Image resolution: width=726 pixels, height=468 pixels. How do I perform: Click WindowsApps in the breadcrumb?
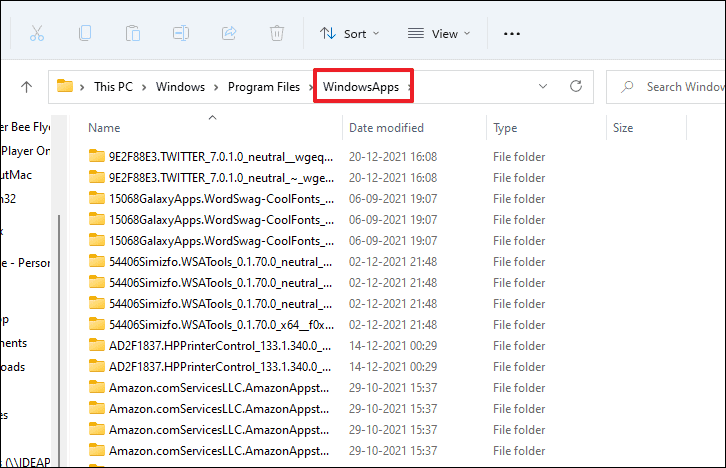point(361,87)
